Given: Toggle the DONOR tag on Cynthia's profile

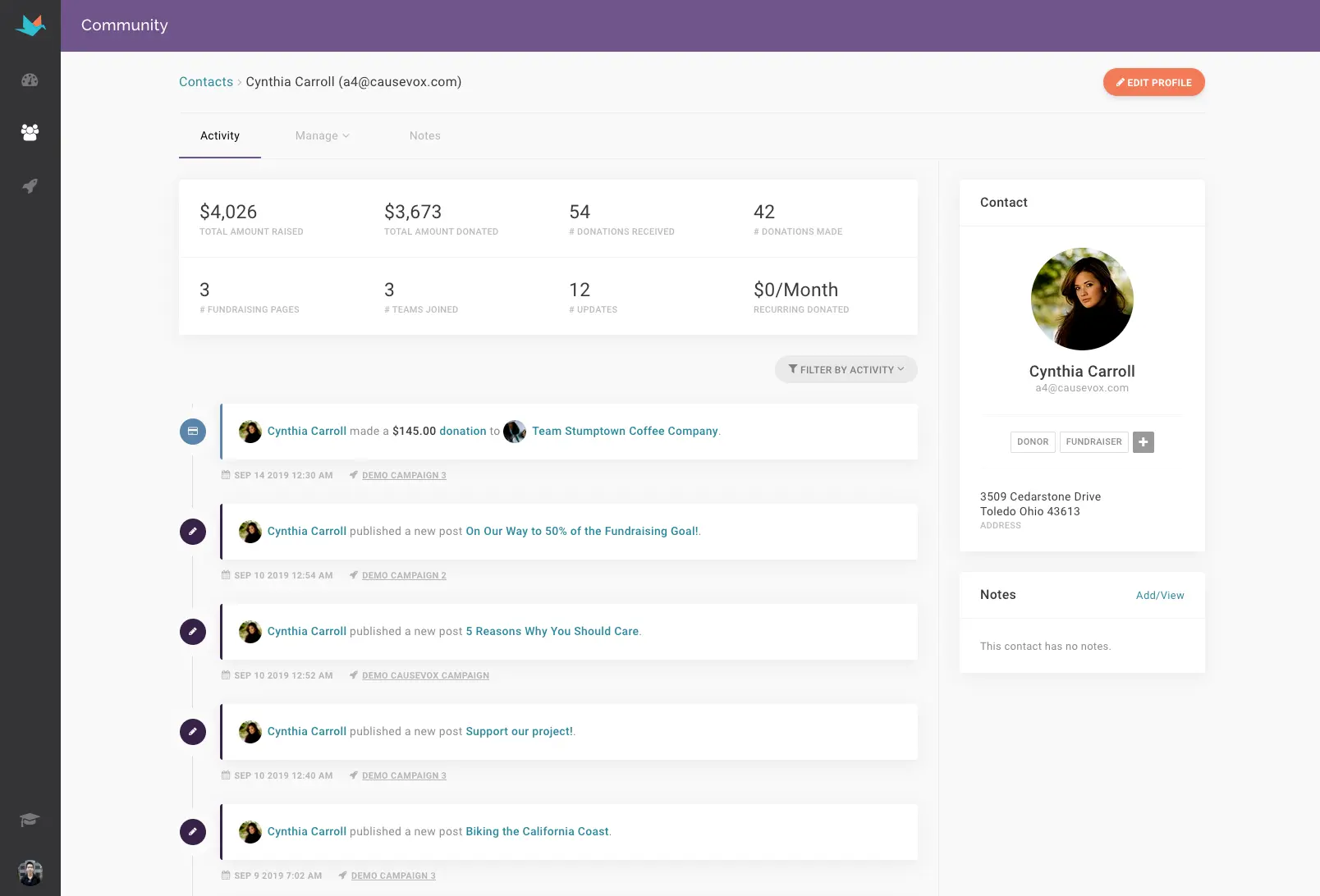Looking at the screenshot, I should point(1032,441).
